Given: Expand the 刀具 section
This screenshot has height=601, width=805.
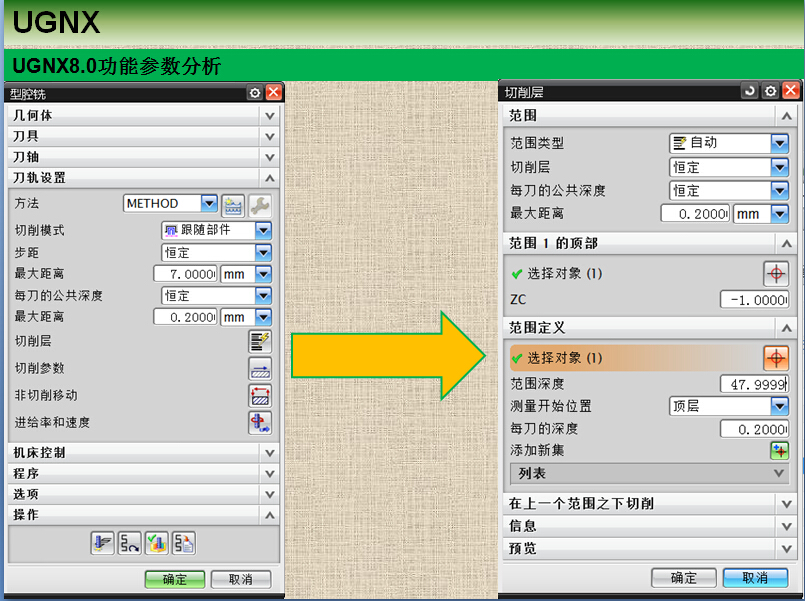Looking at the screenshot, I should 270,137.
